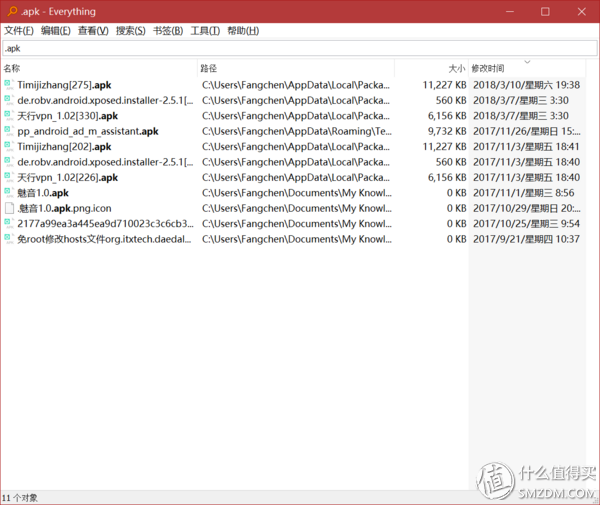Click the 9,732 KB size cell
600x505 pixels.
[x=447, y=131]
